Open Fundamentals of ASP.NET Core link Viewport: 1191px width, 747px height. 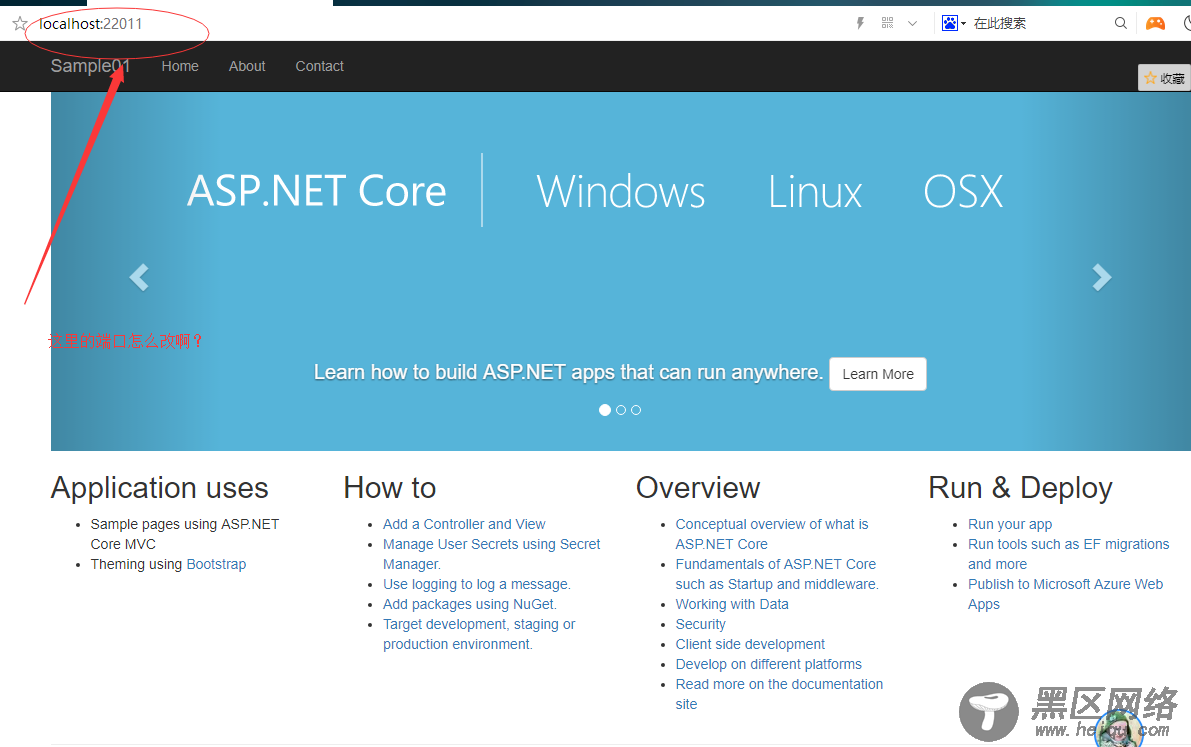coord(777,574)
